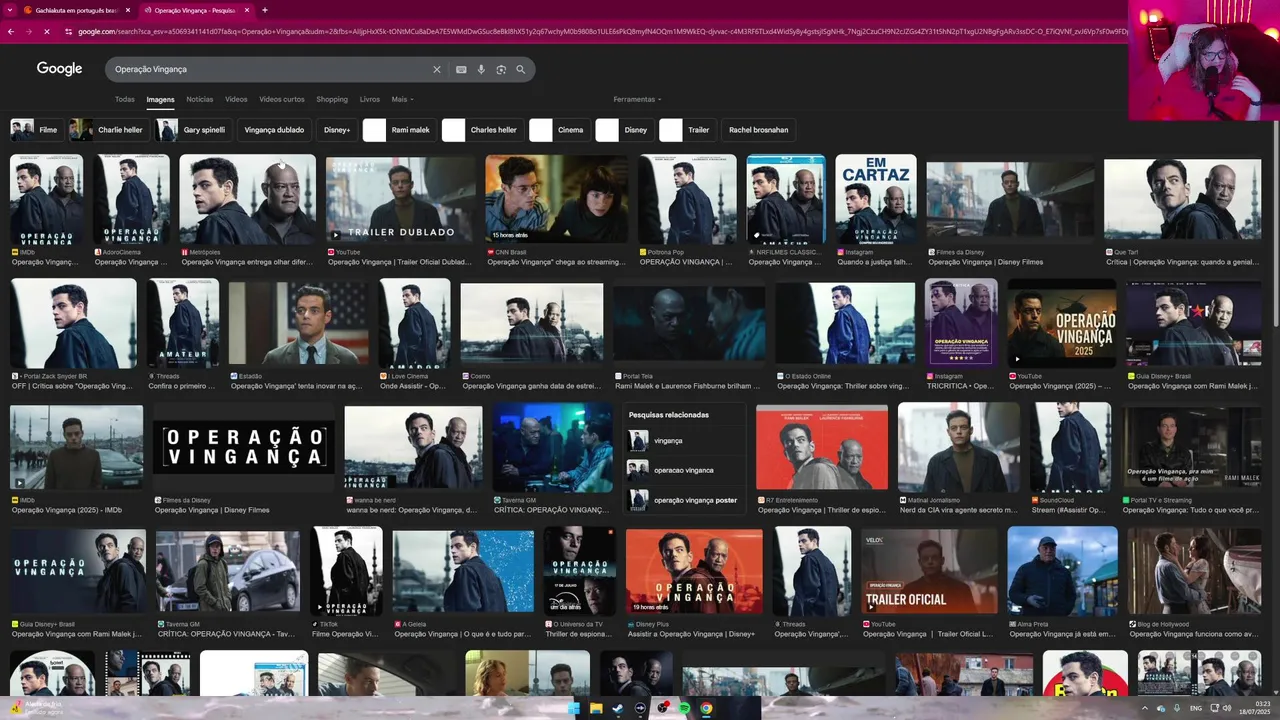Close the Operação Vingança browser tab
Screen dimensions: 1280x720
[x=246, y=10]
